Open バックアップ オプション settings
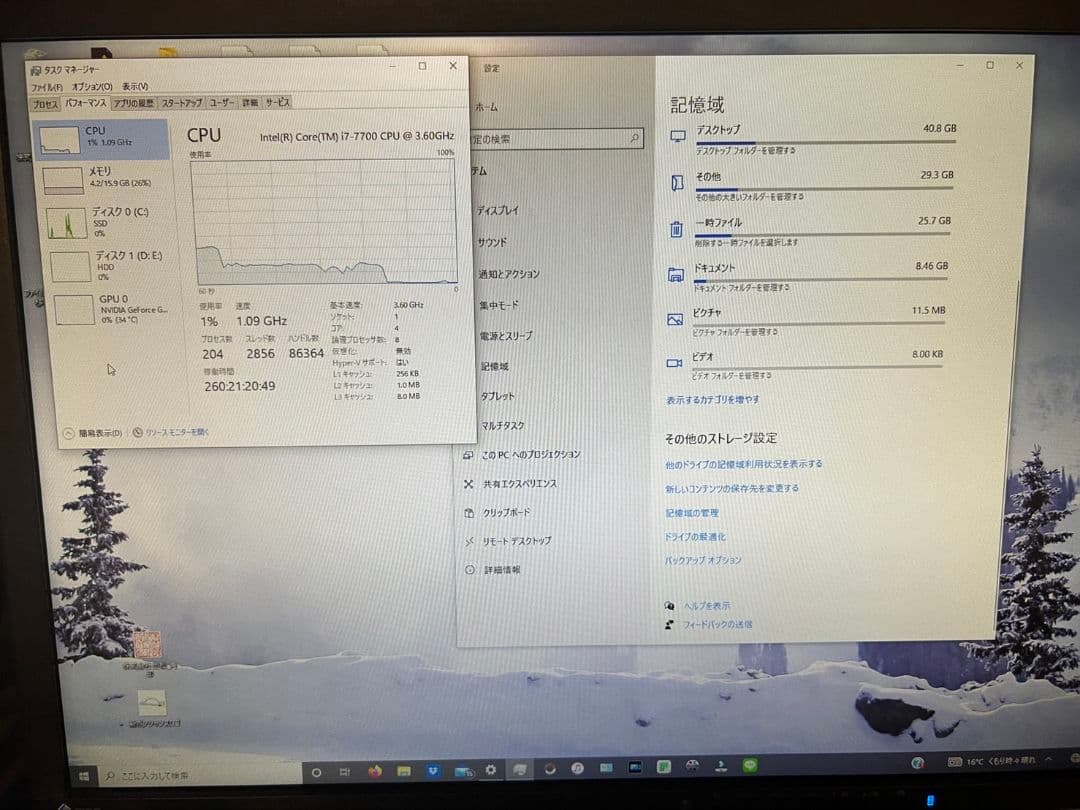1080x810 pixels. 701,560
